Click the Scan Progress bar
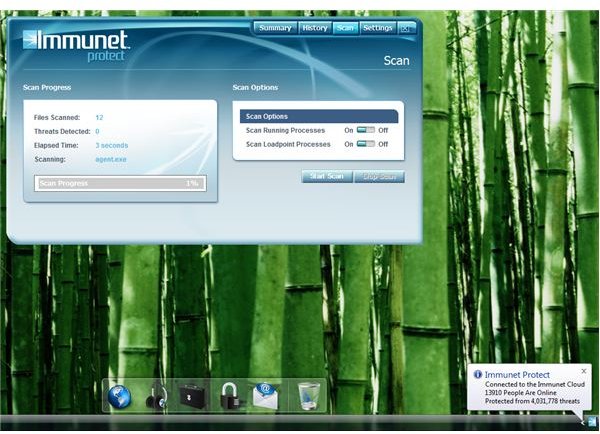The image size is (600, 434). (120, 183)
